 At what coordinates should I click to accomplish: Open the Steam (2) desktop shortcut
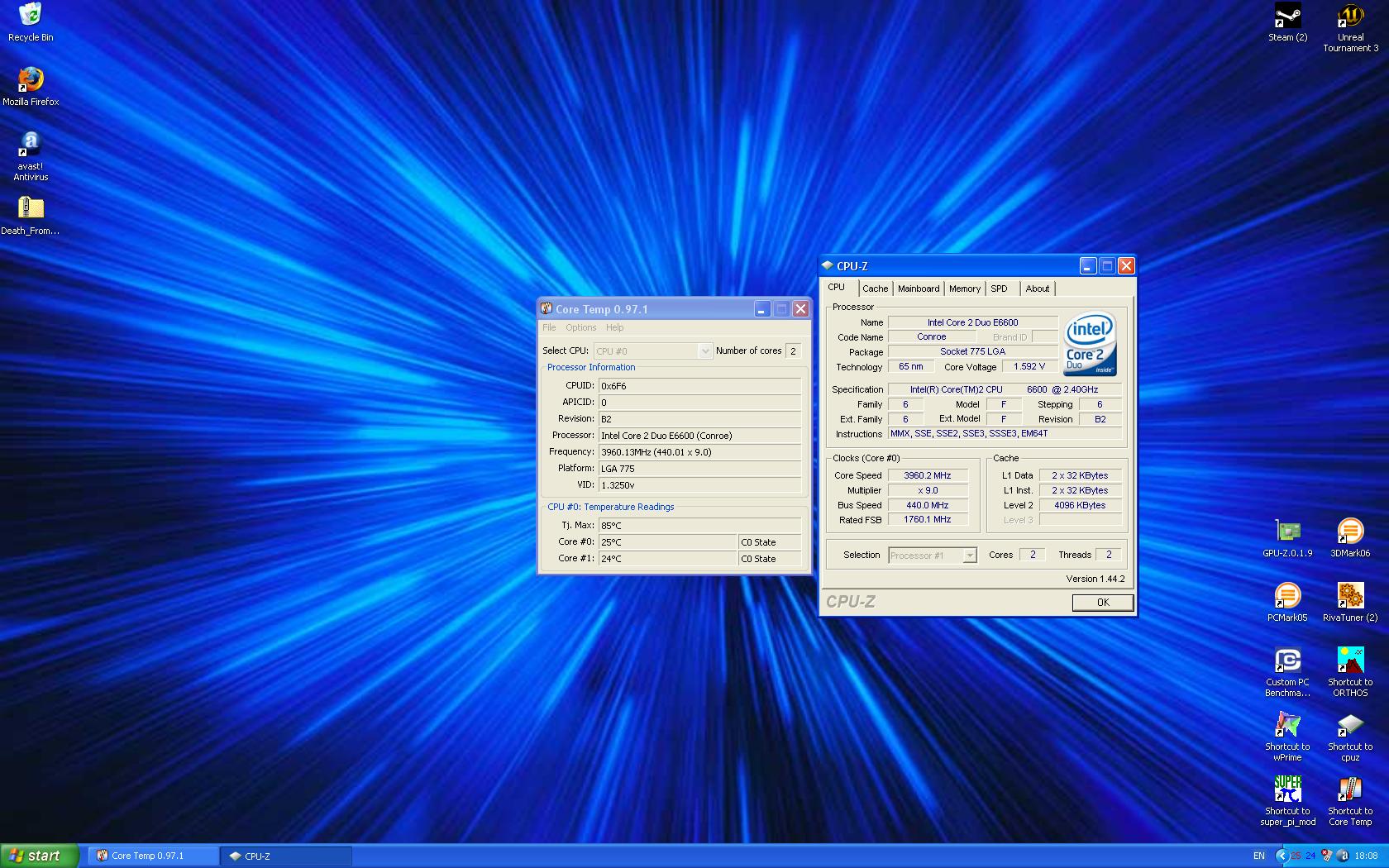[1287, 22]
